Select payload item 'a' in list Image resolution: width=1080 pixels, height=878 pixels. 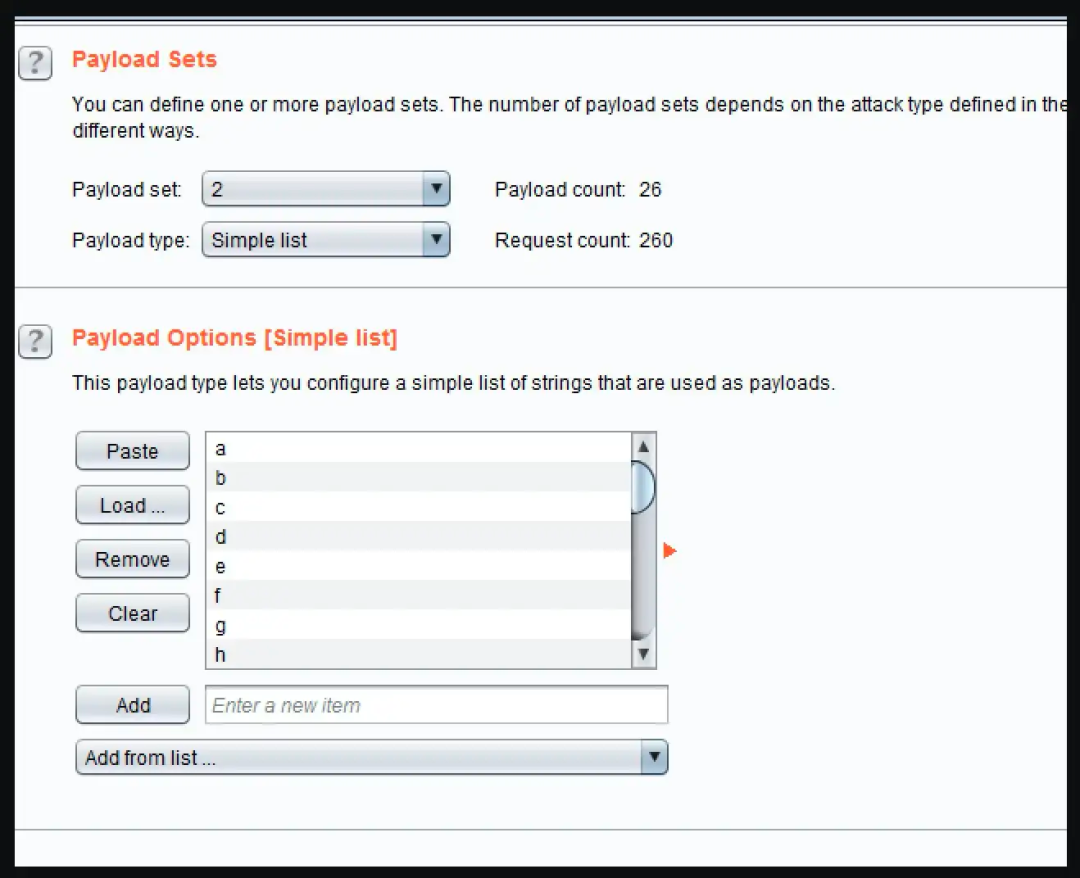(x=419, y=448)
